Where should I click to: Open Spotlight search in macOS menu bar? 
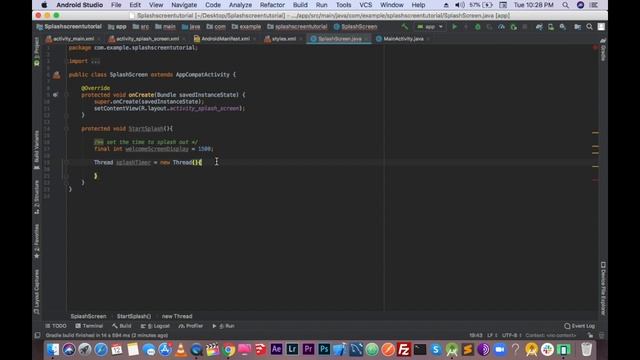point(565,5)
